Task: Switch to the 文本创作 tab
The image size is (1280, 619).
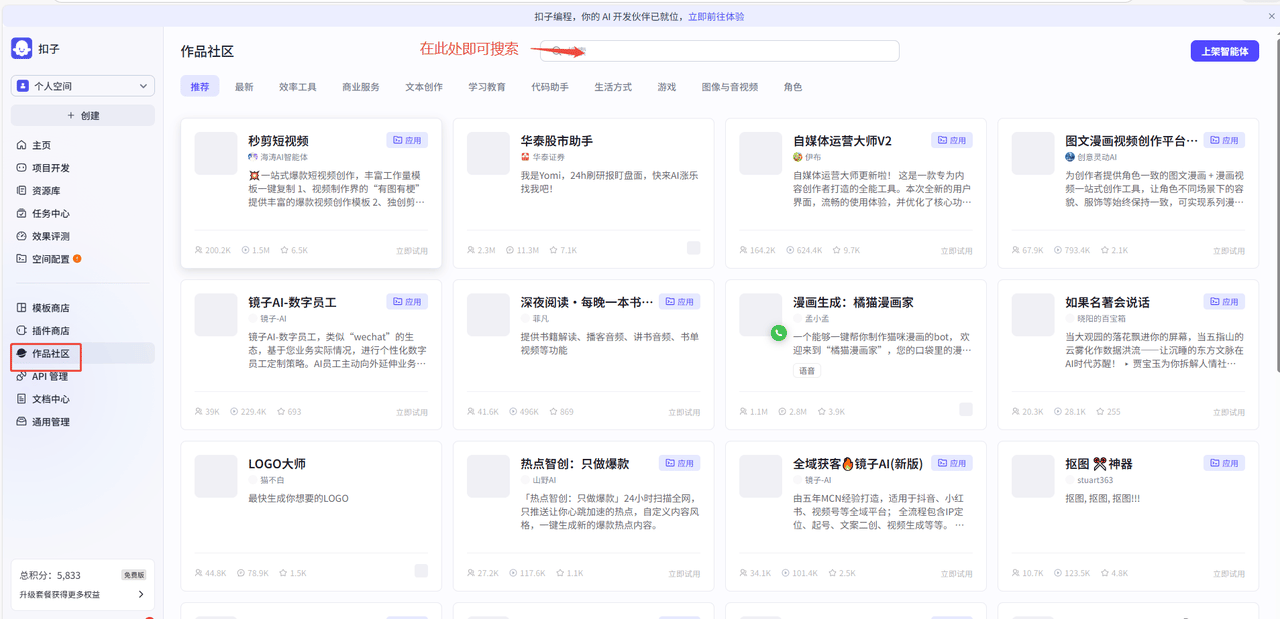Action: pos(424,87)
